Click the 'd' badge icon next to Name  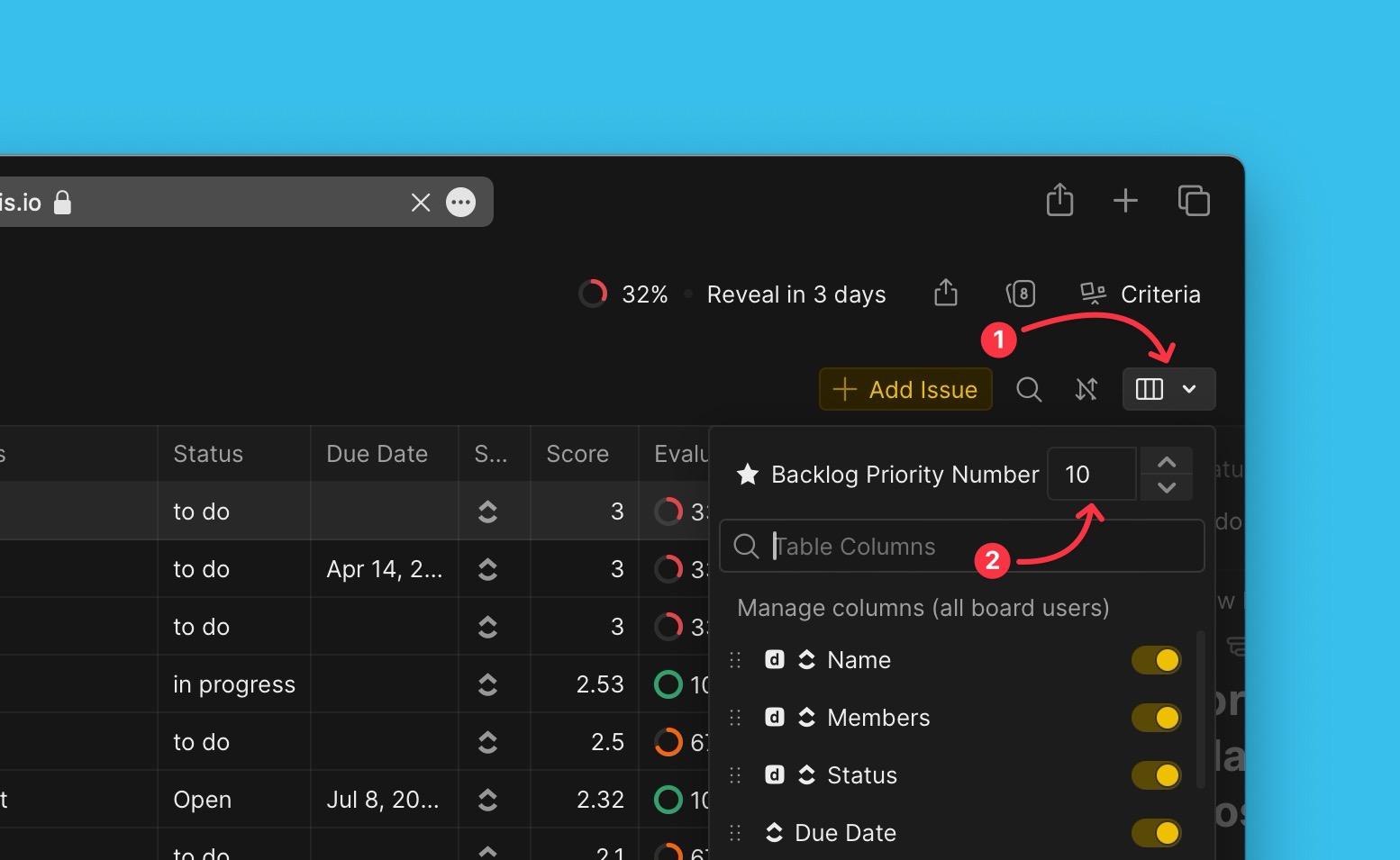(774, 659)
